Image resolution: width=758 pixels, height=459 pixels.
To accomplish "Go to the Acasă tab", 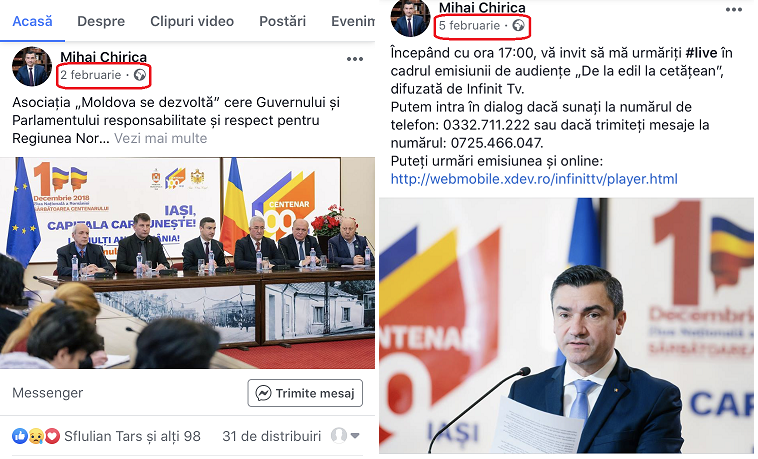I will point(32,21).
